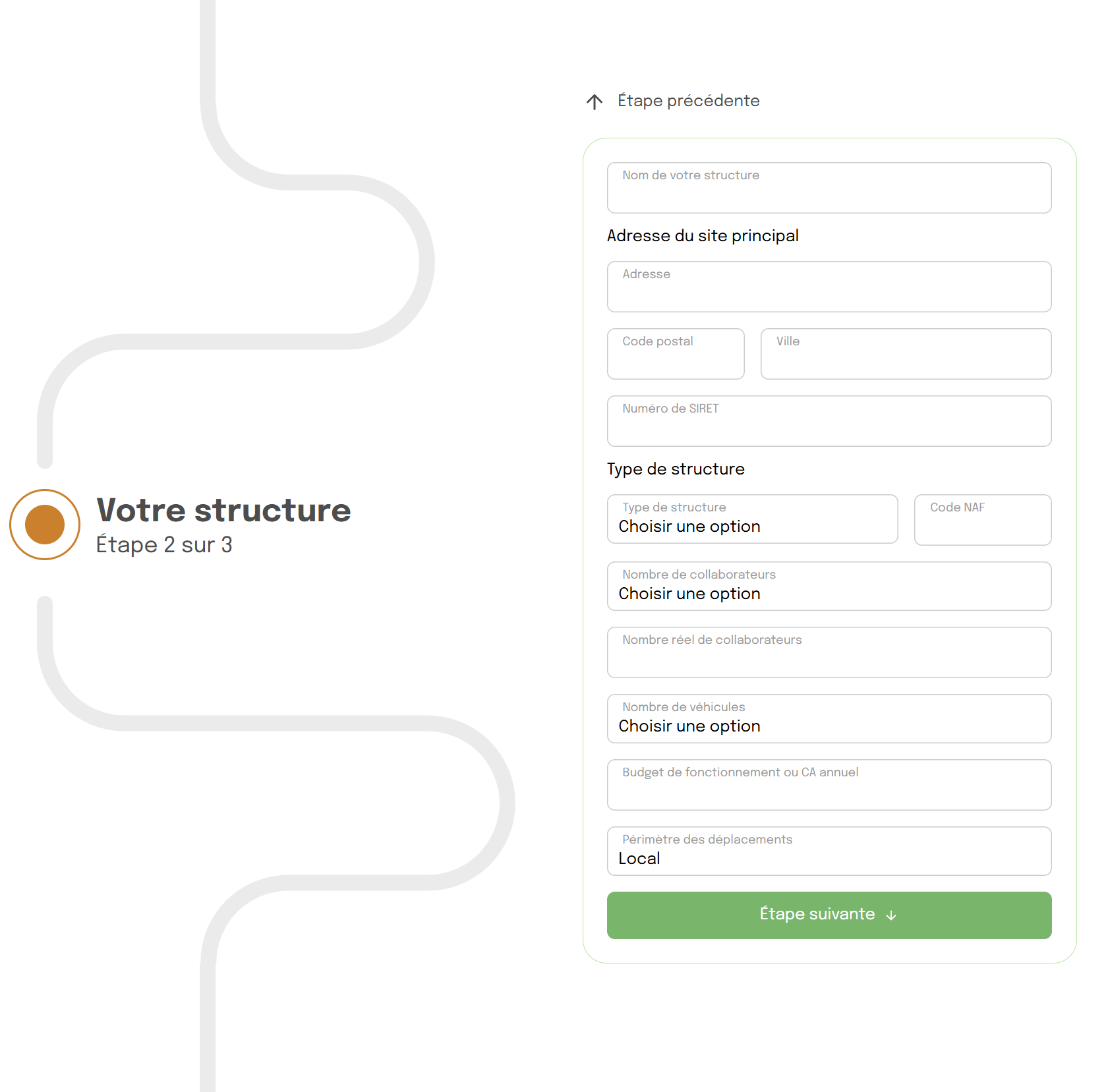Click the down arrow icon in Étape suivante

click(891, 915)
